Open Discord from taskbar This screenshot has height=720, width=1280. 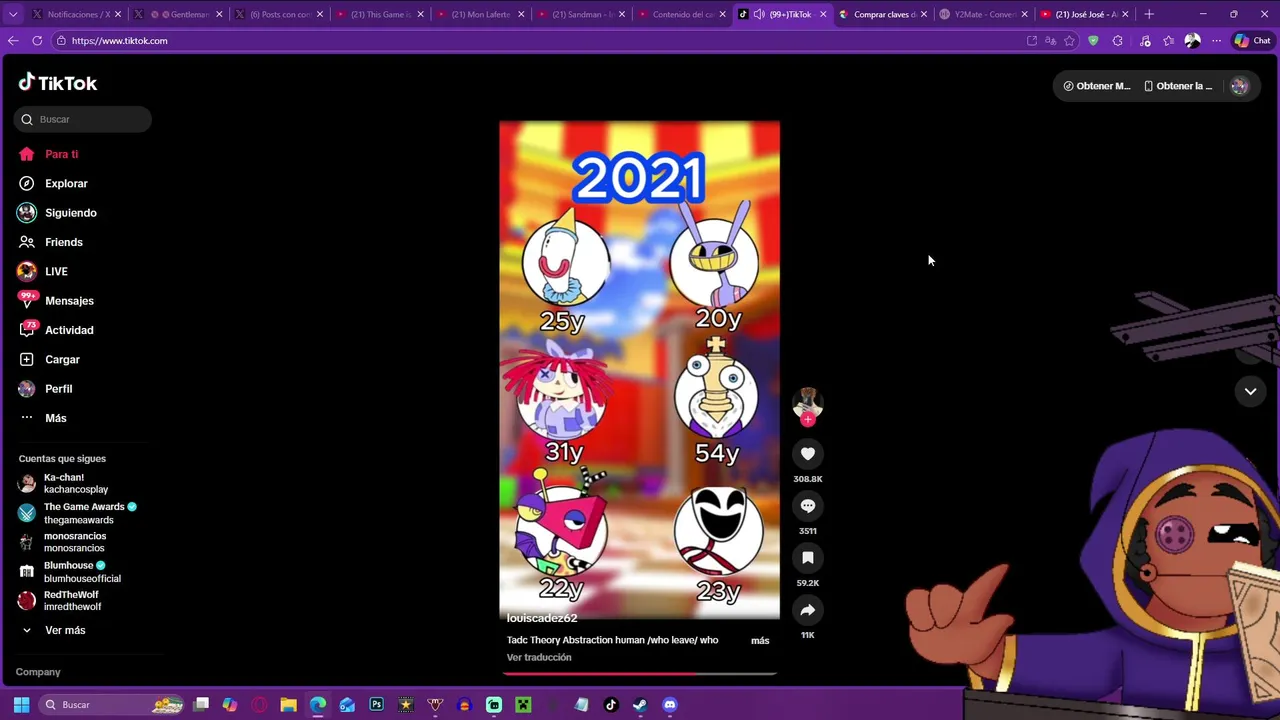point(669,705)
